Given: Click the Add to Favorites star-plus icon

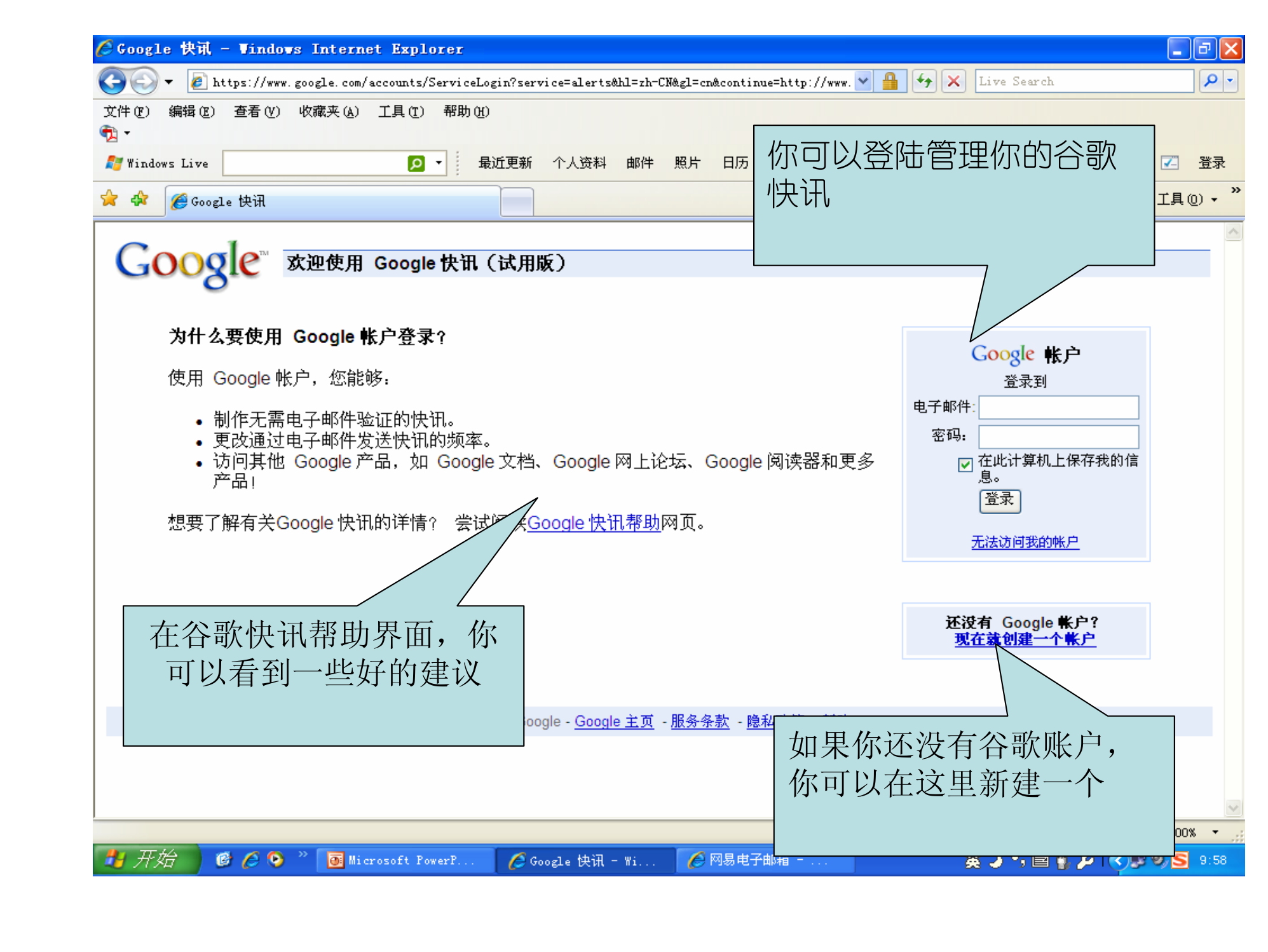Looking at the screenshot, I should 139,199.
